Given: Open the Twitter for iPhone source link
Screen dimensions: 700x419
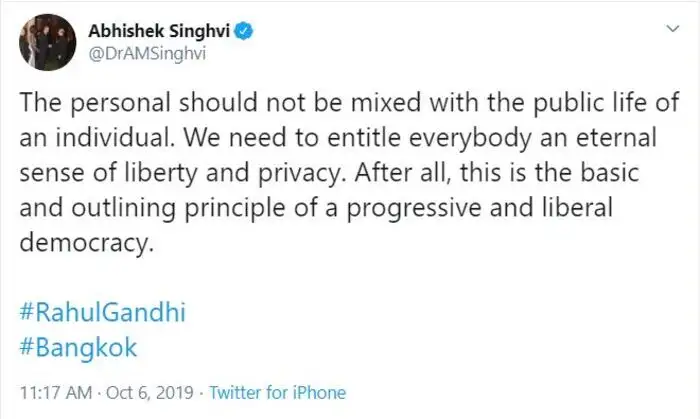Looking at the screenshot, I should (277, 393).
